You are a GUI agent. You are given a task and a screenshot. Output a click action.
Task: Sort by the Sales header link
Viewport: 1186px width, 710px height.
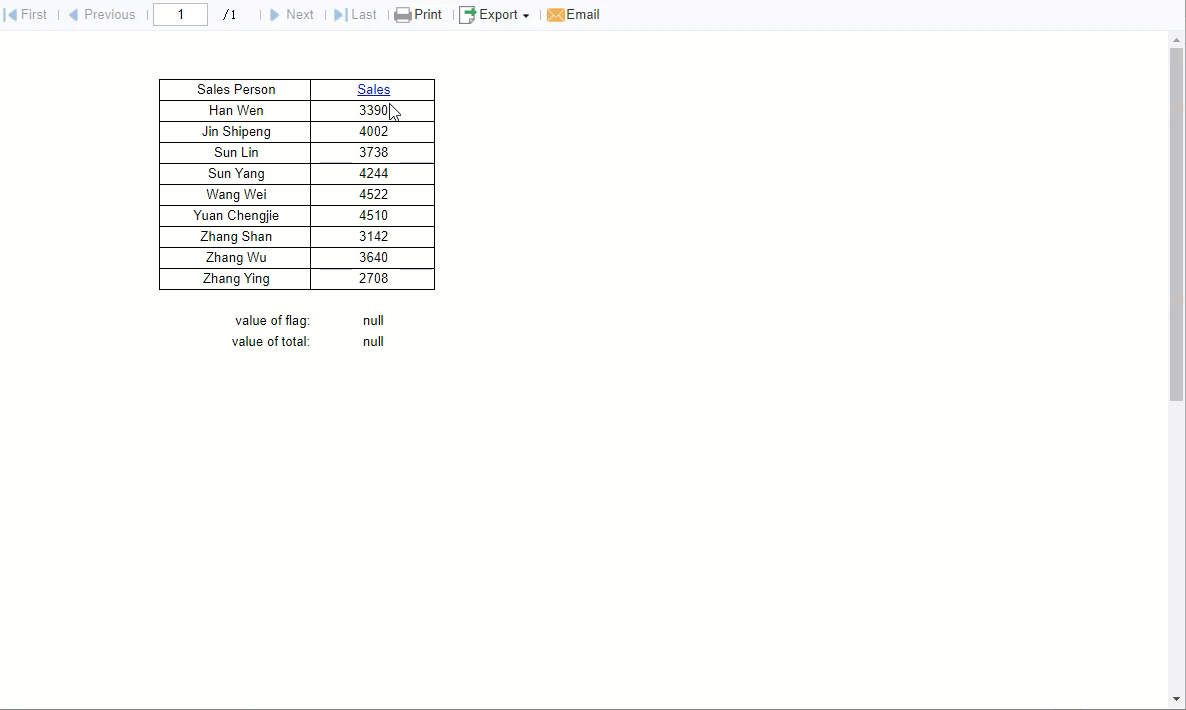tap(374, 89)
